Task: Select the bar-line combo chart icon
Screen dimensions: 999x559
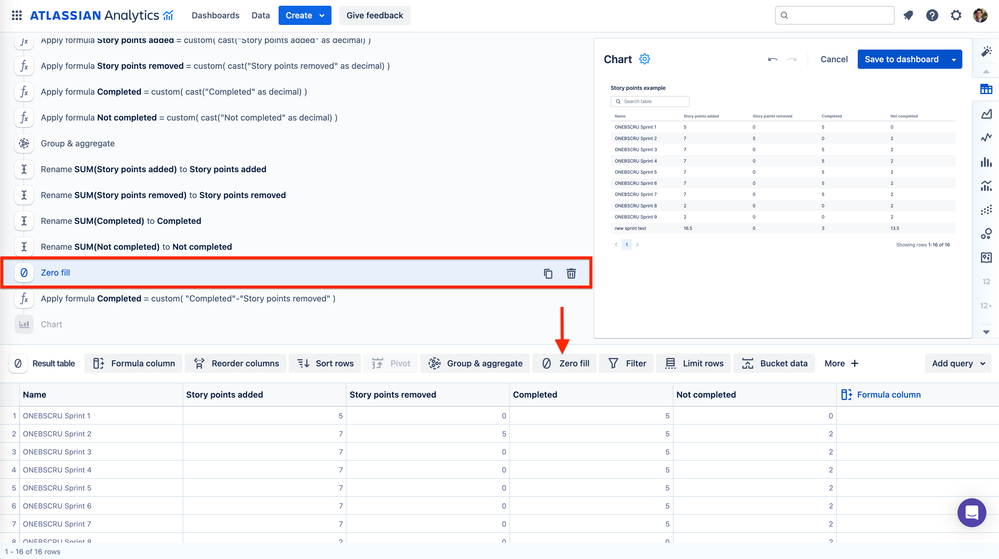Action: (986, 185)
